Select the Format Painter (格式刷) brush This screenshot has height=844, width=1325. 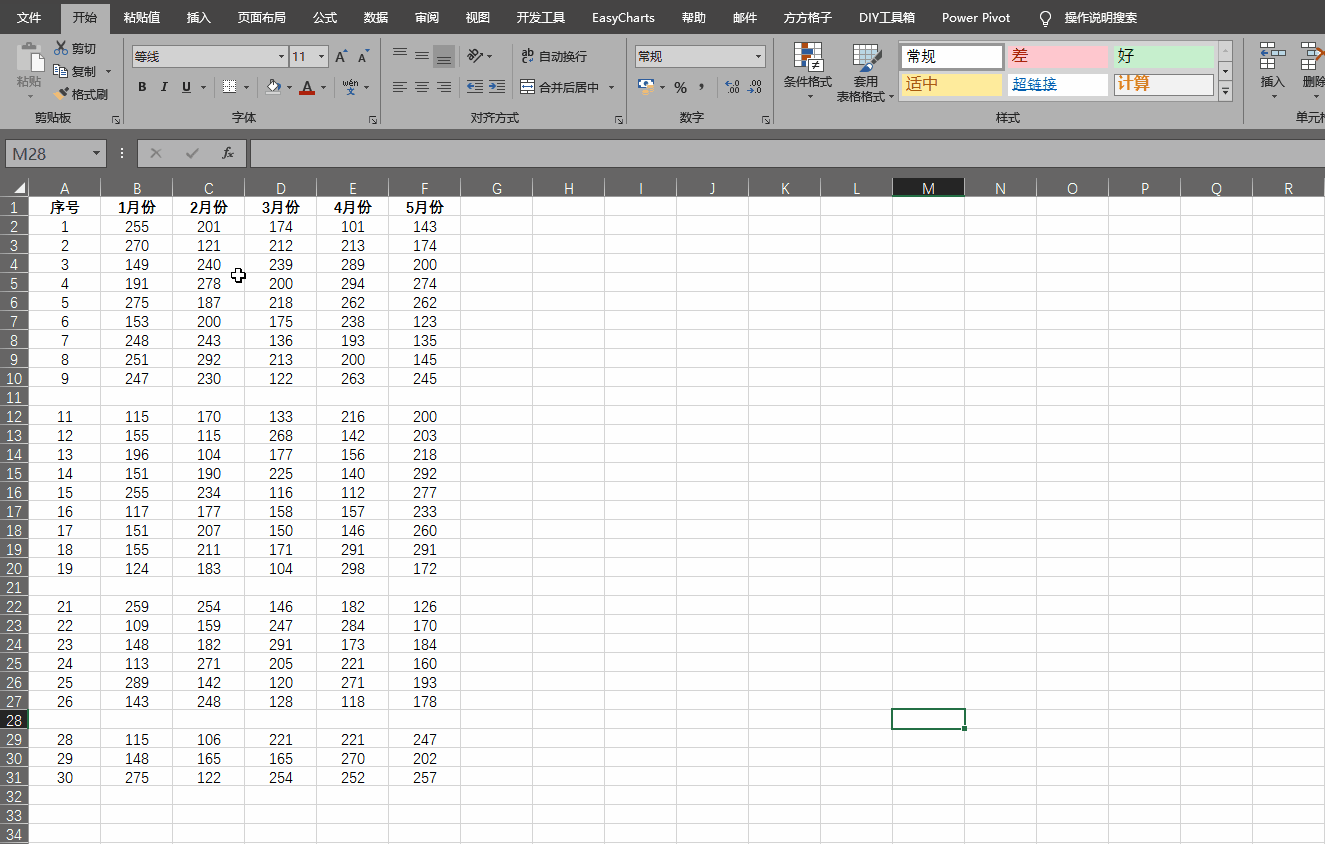[x=61, y=94]
